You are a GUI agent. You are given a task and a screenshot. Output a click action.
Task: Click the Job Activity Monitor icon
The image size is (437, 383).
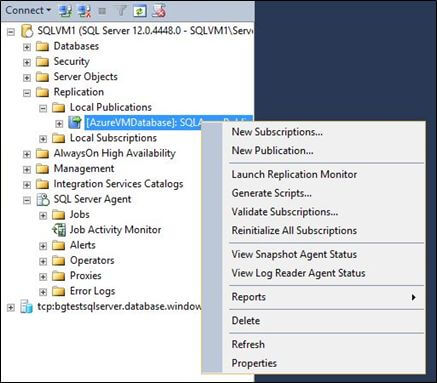tap(59, 230)
